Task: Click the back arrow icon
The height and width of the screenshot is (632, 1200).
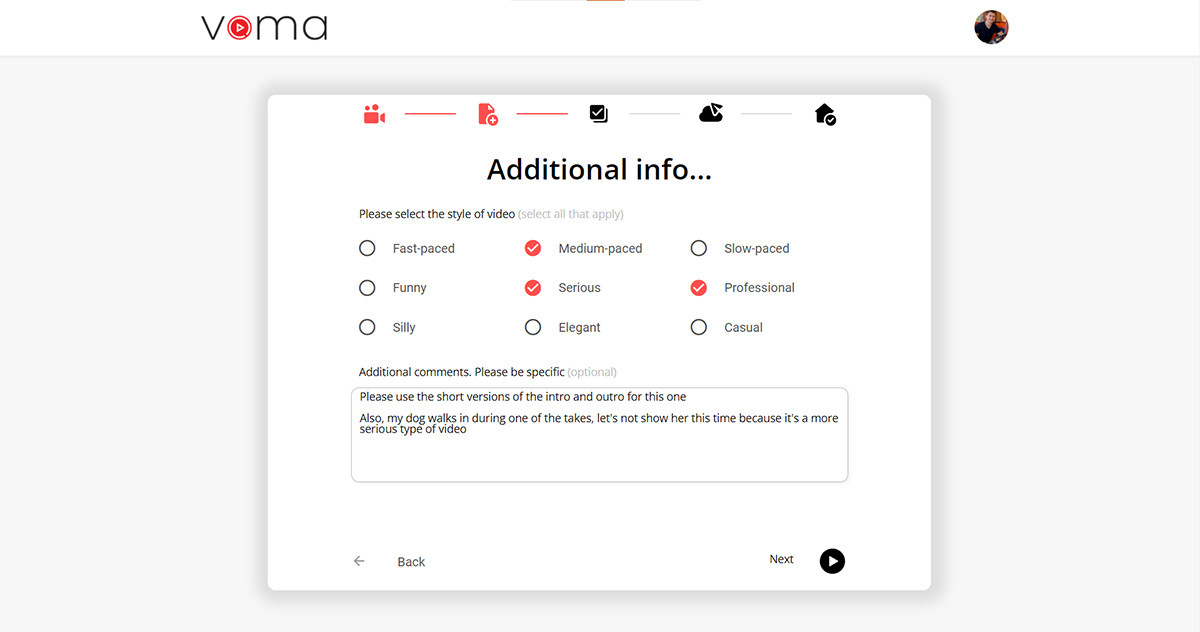Action: [x=359, y=562]
